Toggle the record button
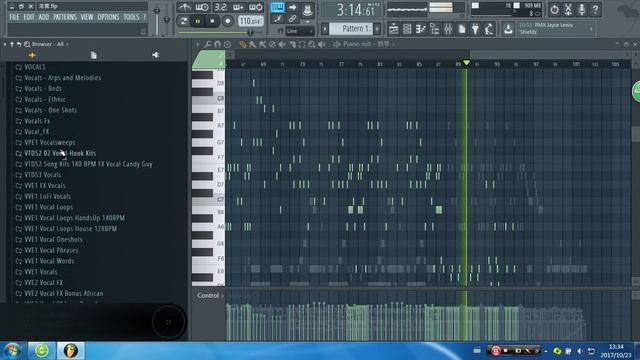Viewport: 640px width, 360px height. 227,21
